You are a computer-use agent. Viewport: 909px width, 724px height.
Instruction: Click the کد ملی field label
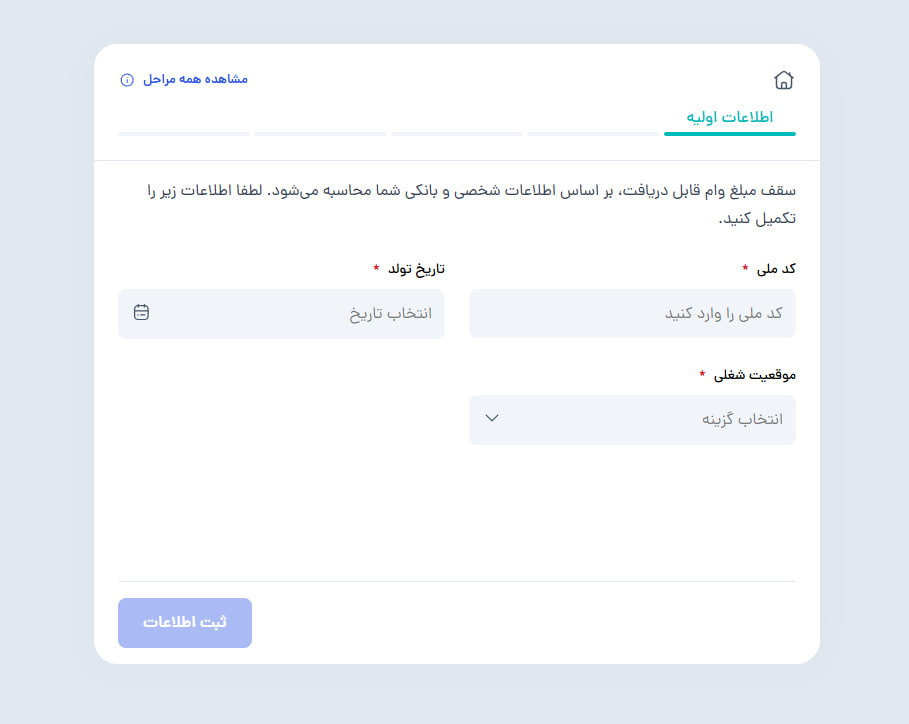(x=776, y=269)
